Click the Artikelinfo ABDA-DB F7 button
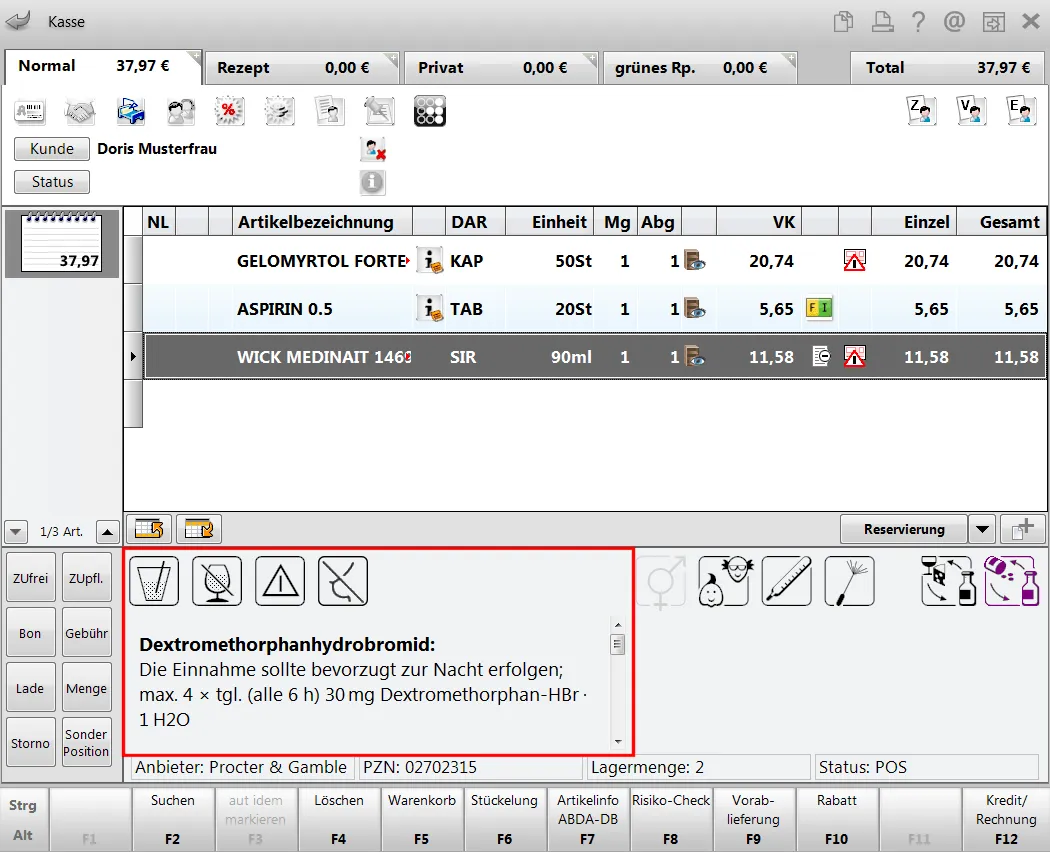This screenshot has width=1050, height=852. tap(587, 819)
